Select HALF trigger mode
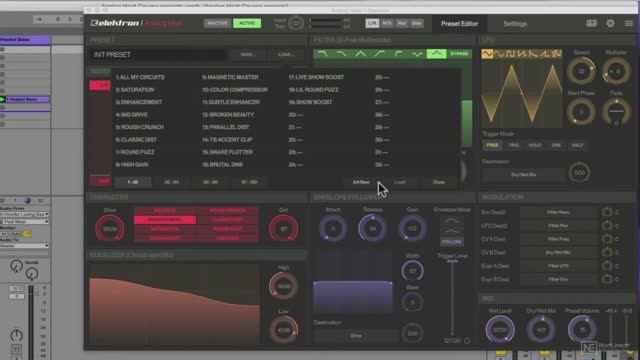This screenshot has width=640, height=360. point(578,145)
